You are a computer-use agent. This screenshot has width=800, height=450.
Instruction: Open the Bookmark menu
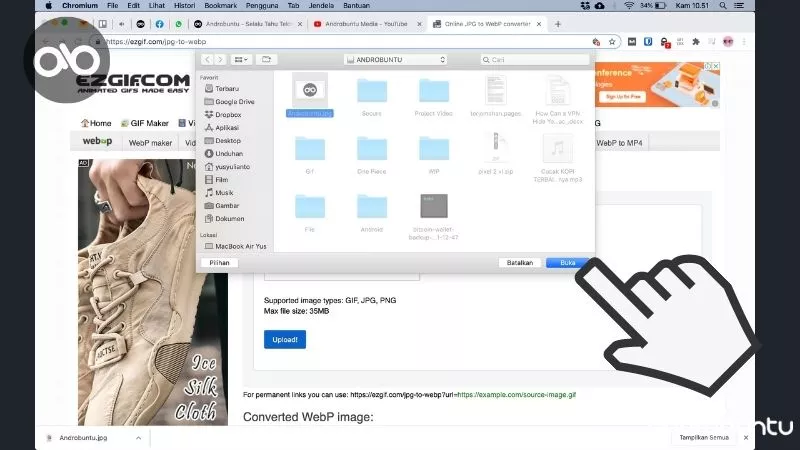coord(220,6)
